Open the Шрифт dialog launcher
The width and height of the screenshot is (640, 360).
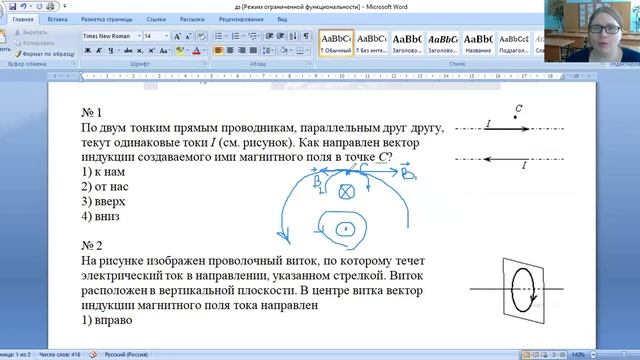point(204,64)
